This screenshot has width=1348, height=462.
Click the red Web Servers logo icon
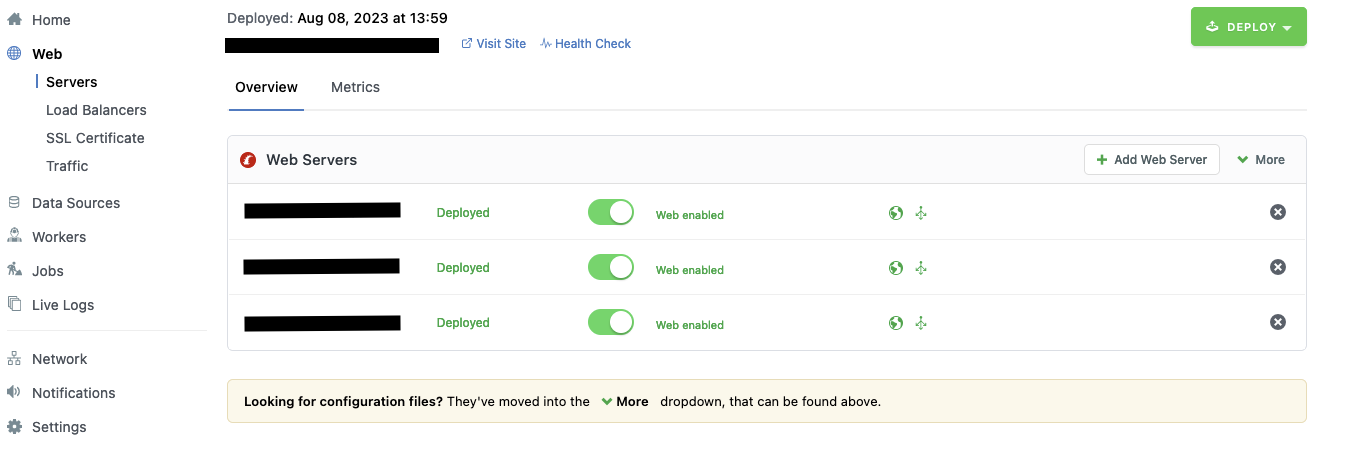(248, 160)
